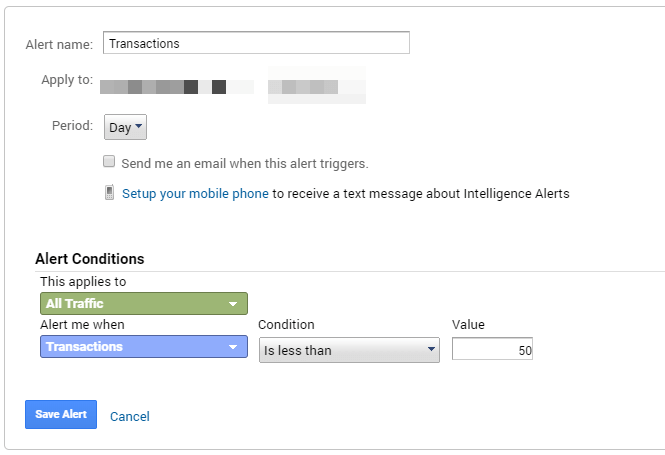Screen dimensions: 665x455
Task: Click the "Send me an email" label text
Action: tap(245, 163)
